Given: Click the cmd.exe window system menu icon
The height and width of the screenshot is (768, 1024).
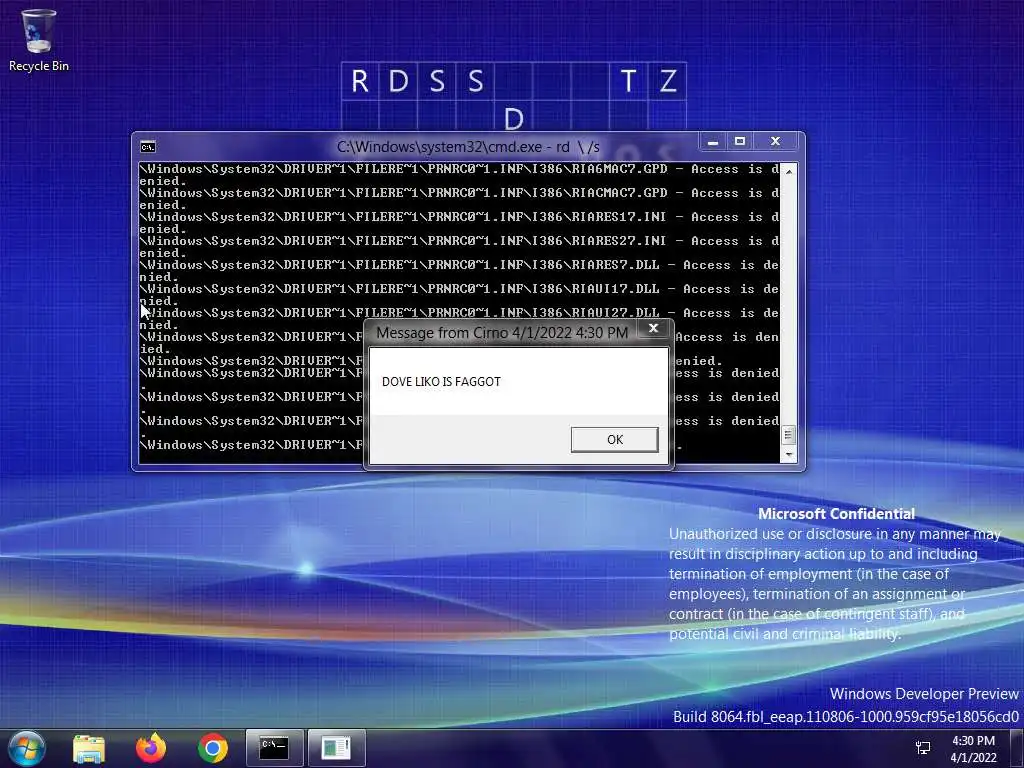Looking at the screenshot, I should click(x=148, y=147).
